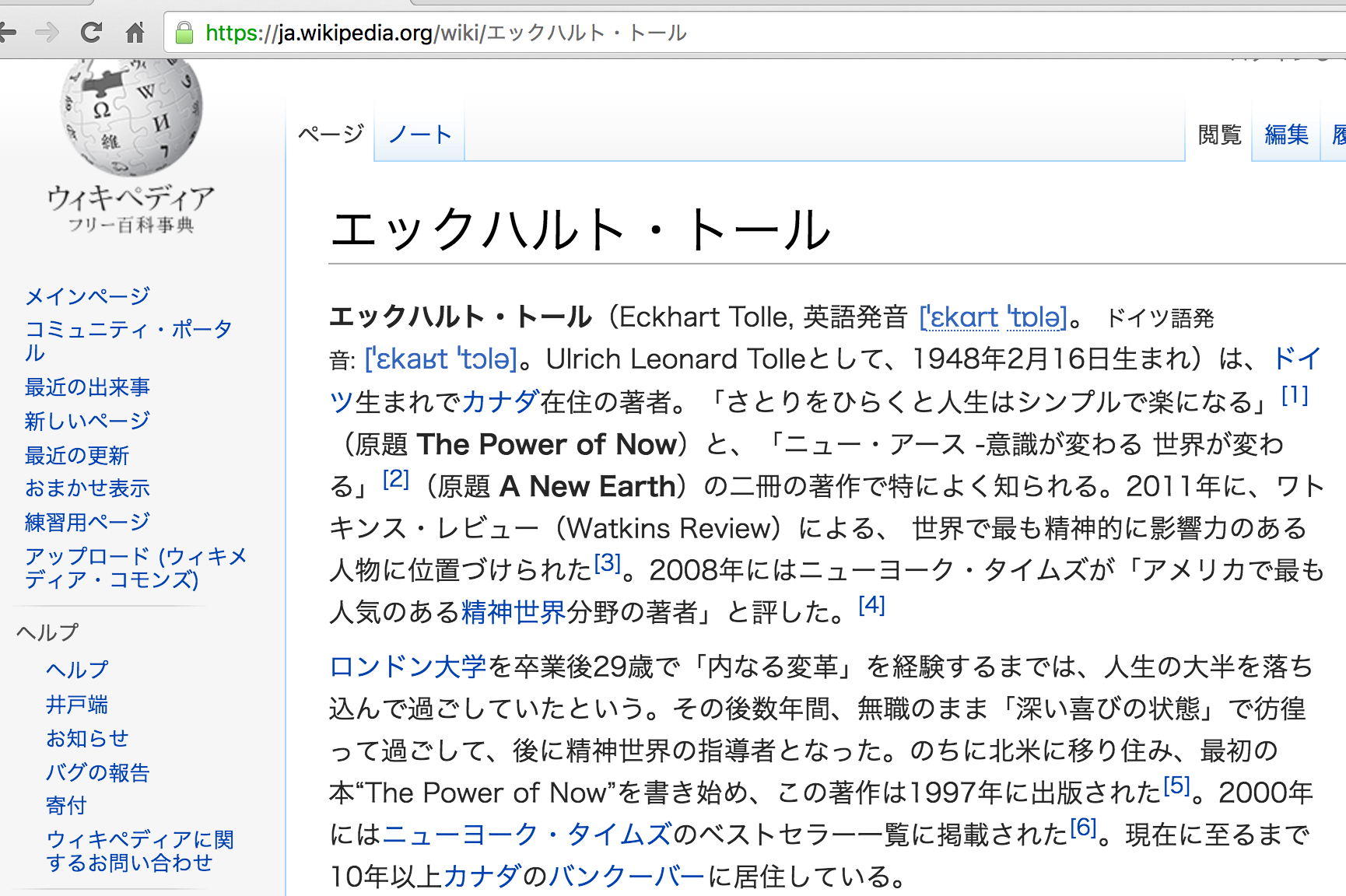Image resolution: width=1346 pixels, height=896 pixels.
Task: Click the ウィキペディア wordmark under the logo
Action: 131,198
